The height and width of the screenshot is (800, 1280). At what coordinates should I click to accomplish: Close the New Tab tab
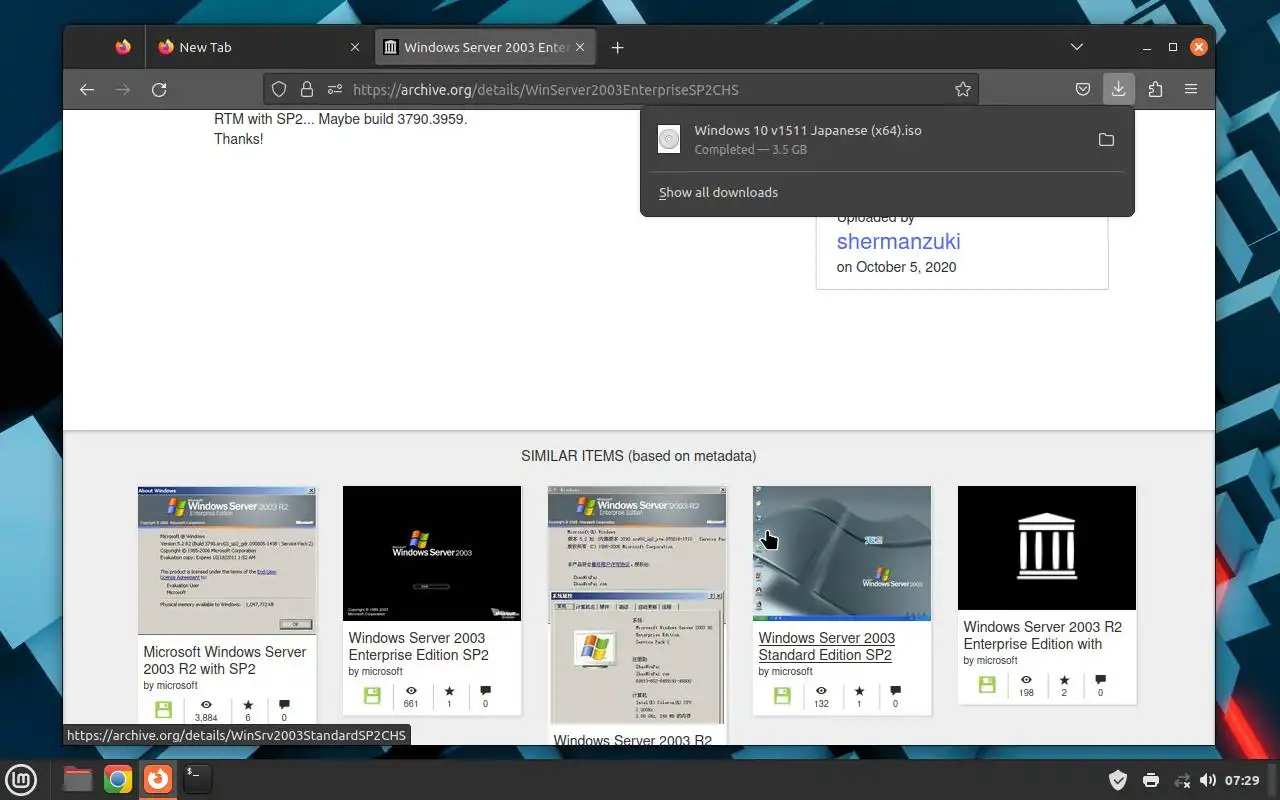pyautogui.click(x=354, y=47)
